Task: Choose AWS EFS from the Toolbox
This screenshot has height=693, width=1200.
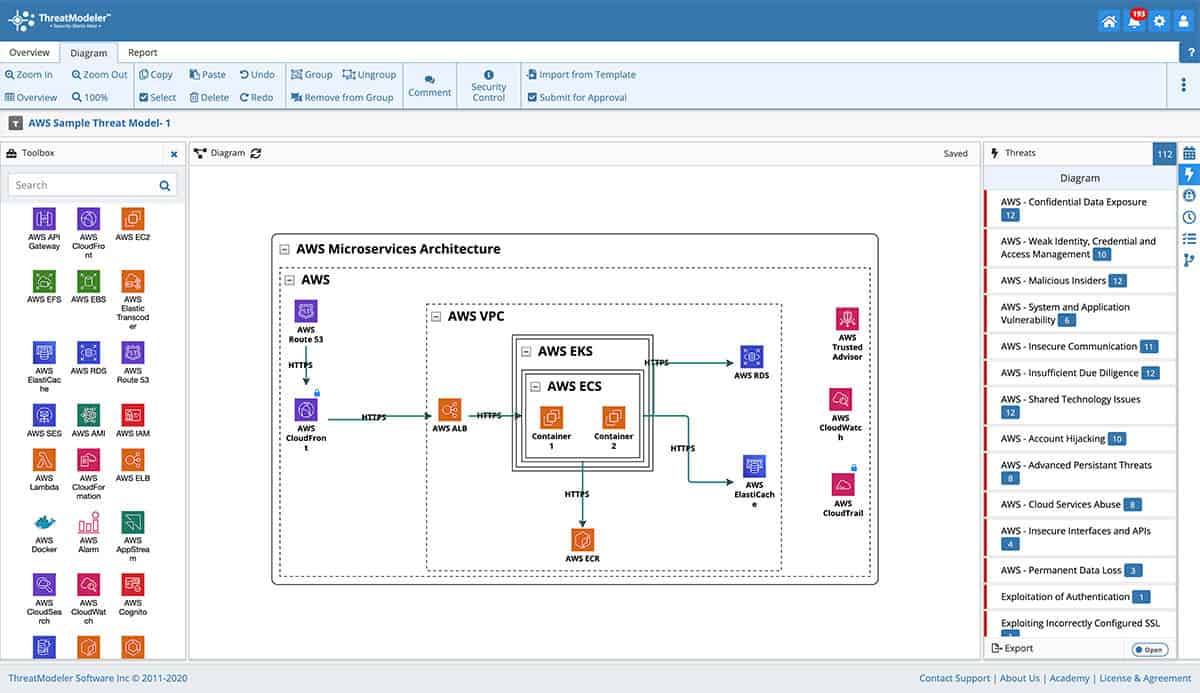Action: pos(44,281)
